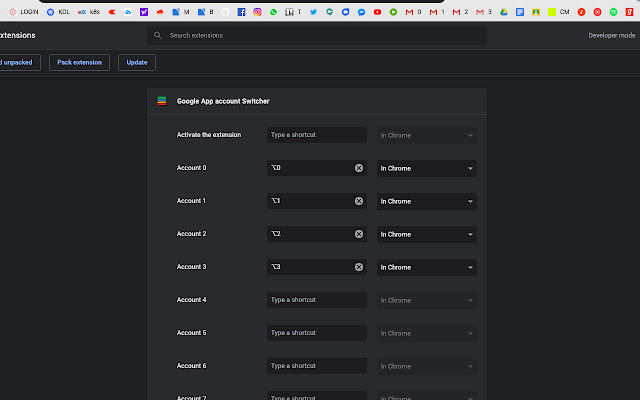Open the Instagram bookmark icon
The width and height of the screenshot is (640, 400).
(257, 12)
